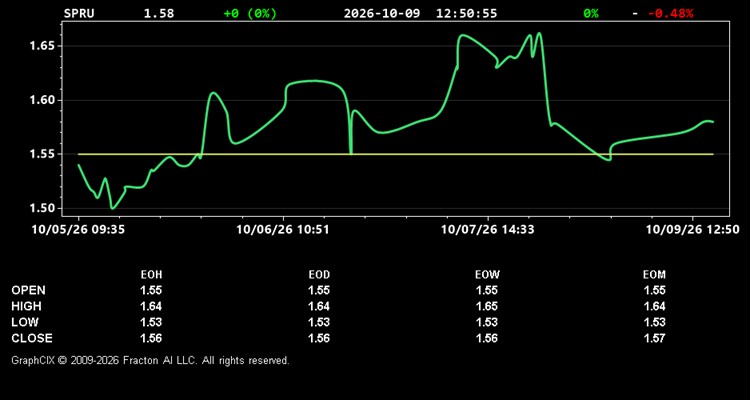Image resolution: width=750 pixels, height=400 pixels.
Task: Click the SPRU ticker symbol
Action: [79, 13]
